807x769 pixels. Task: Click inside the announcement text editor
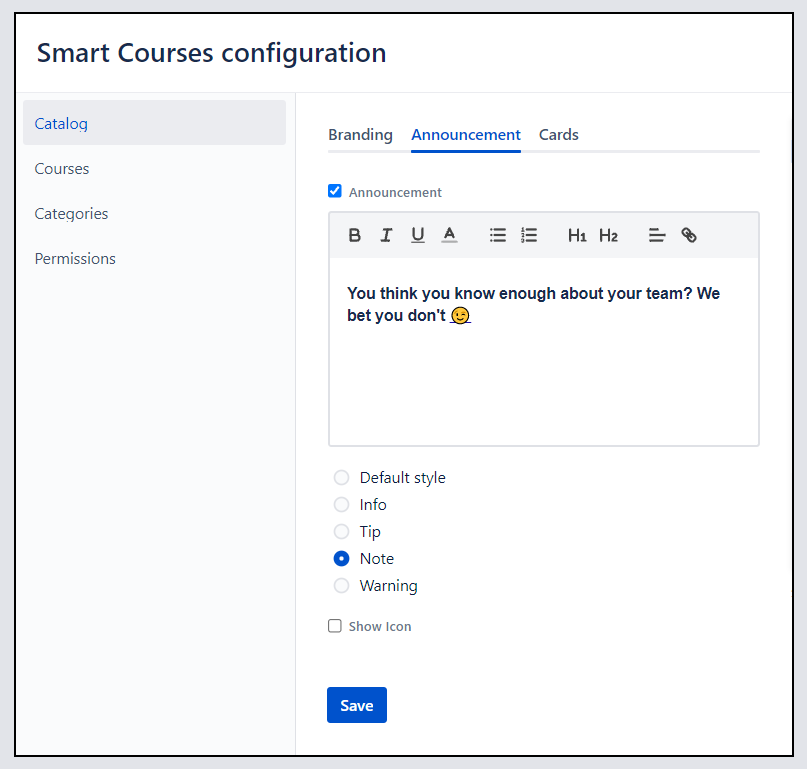click(x=543, y=380)
